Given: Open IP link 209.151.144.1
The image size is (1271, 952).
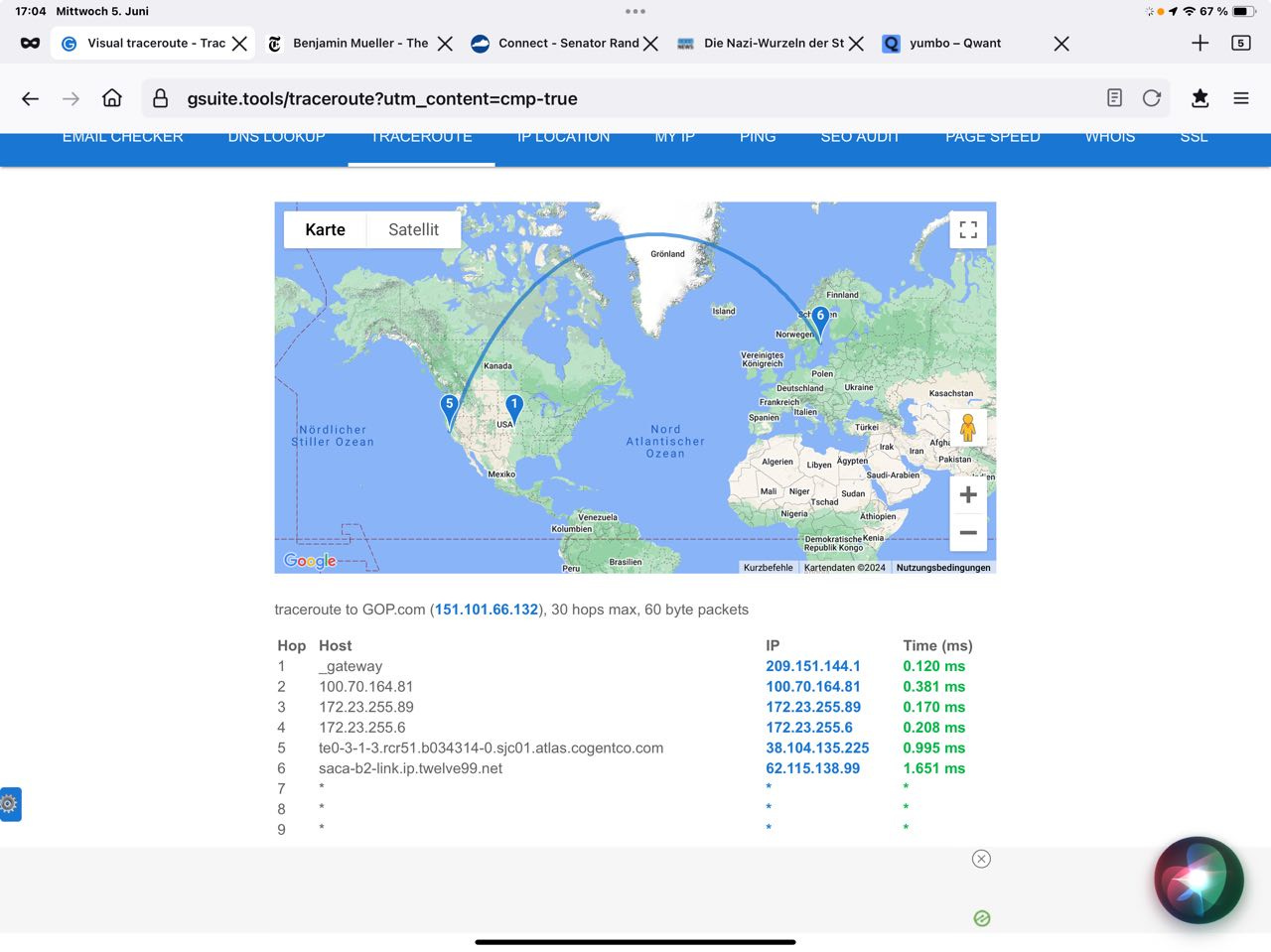Looking at the screenshot, I should 813,666.
